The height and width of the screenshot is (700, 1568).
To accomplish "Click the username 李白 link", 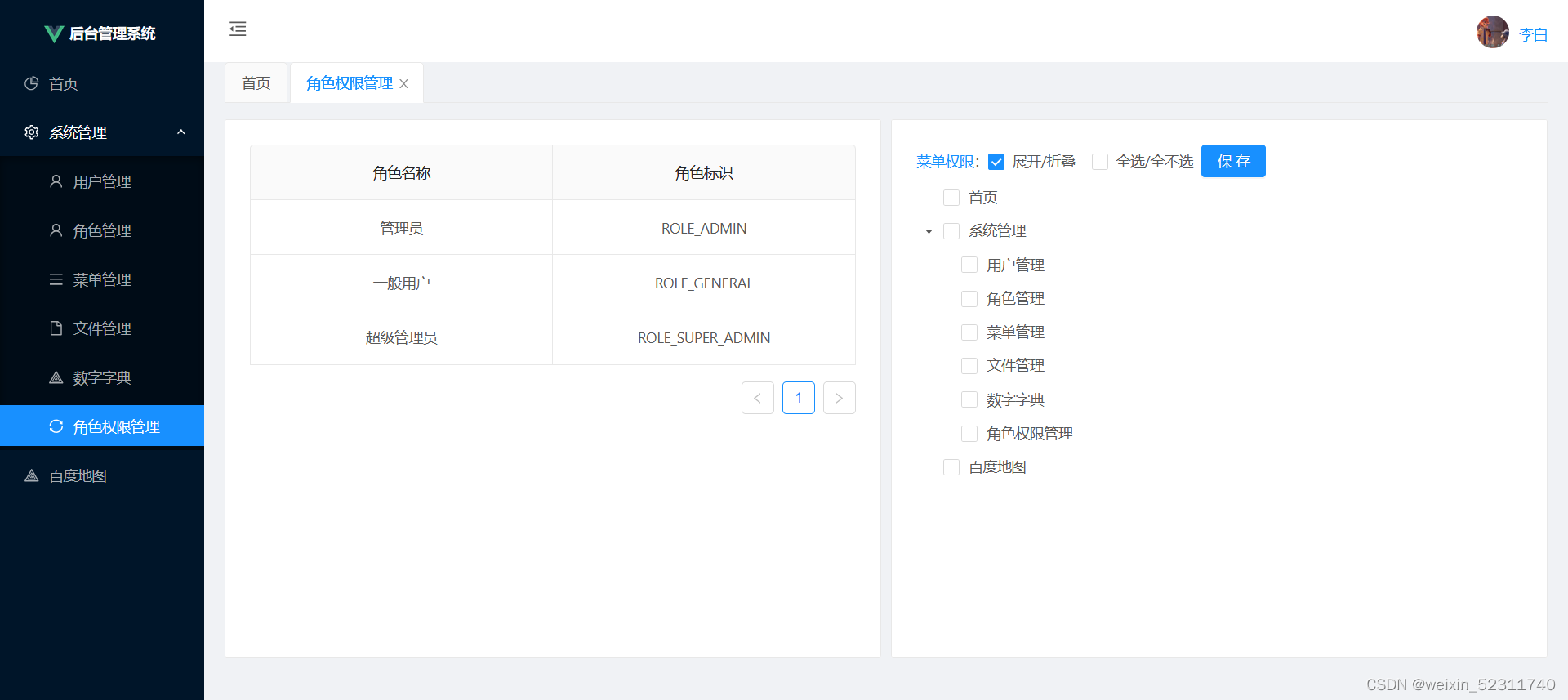I will tap(1533, 34).
